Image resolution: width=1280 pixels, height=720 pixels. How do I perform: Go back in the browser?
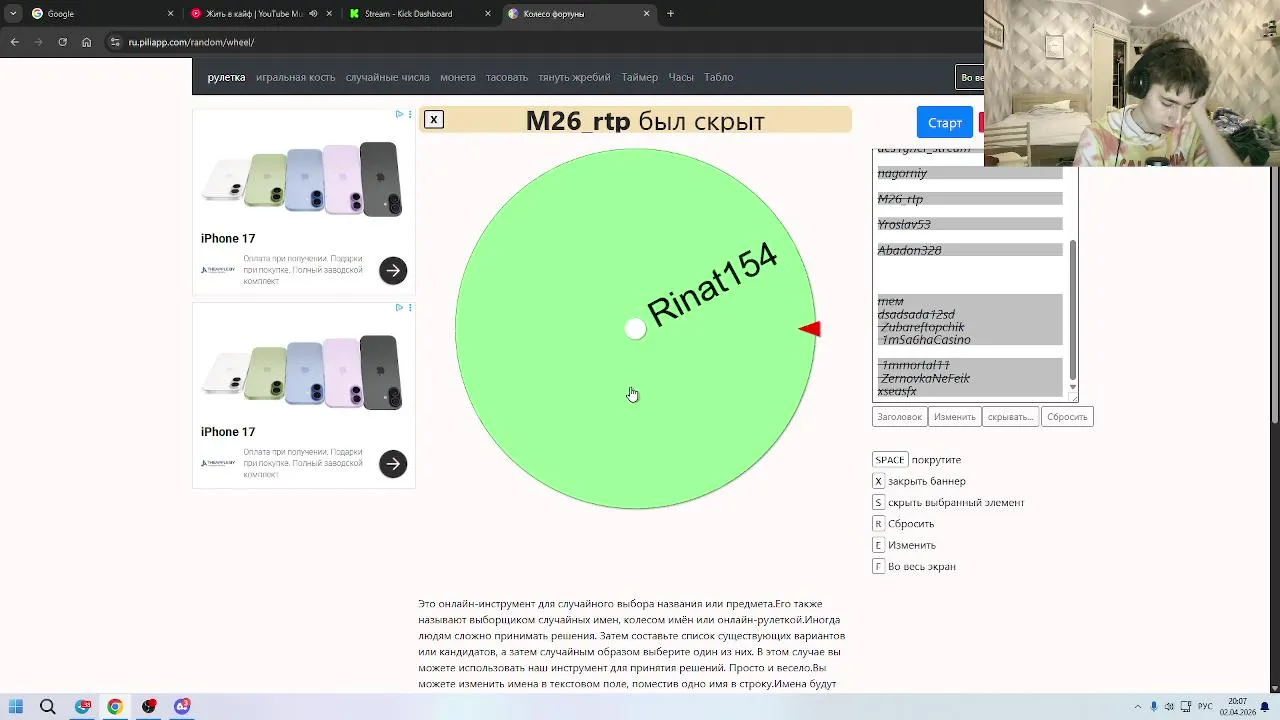15,42
